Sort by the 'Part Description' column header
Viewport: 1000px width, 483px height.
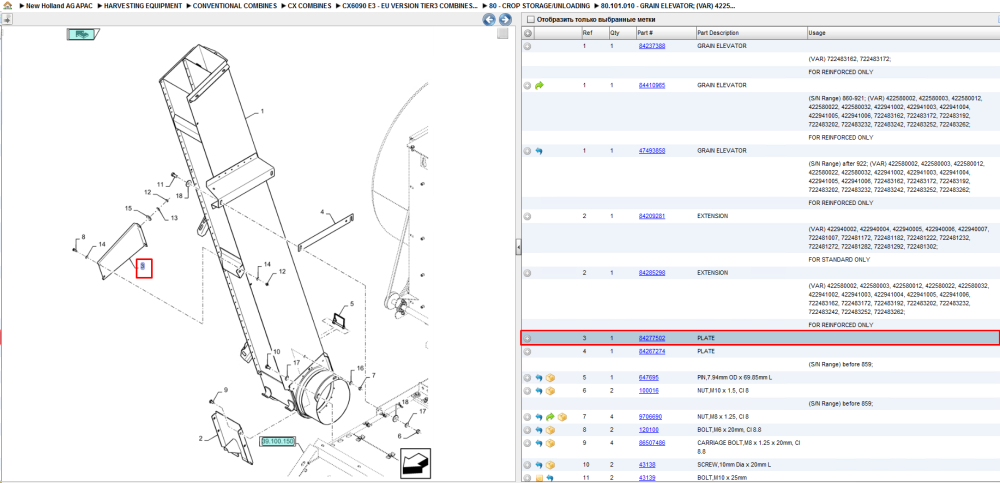(750, 33)
